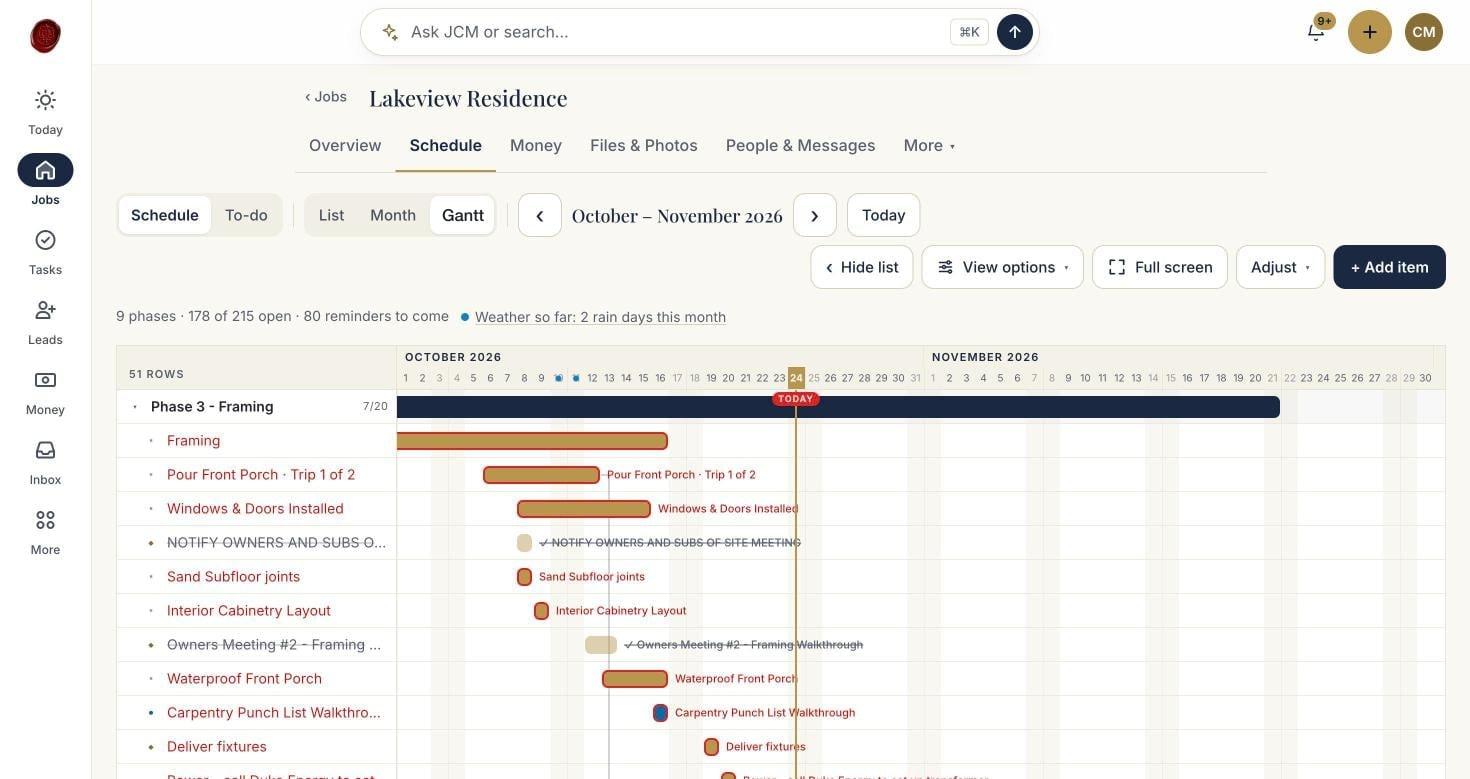Open the weather rain days link
Viewport: 1470px width, 779px height.
(x=600, y=317)
